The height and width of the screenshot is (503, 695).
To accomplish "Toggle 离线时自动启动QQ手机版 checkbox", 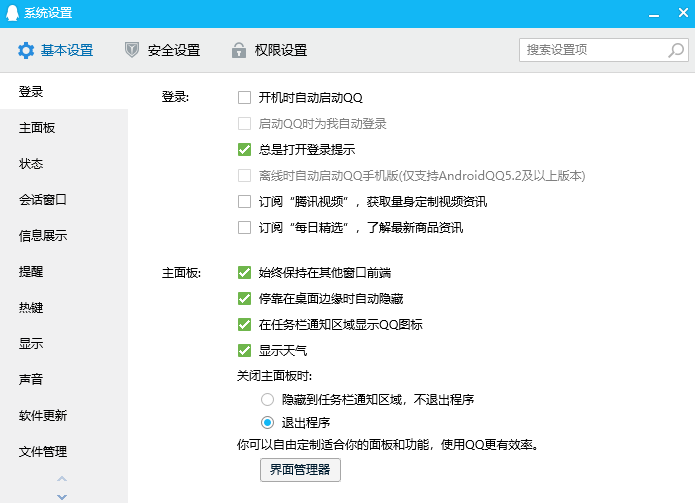I will [x=244, y=175].
